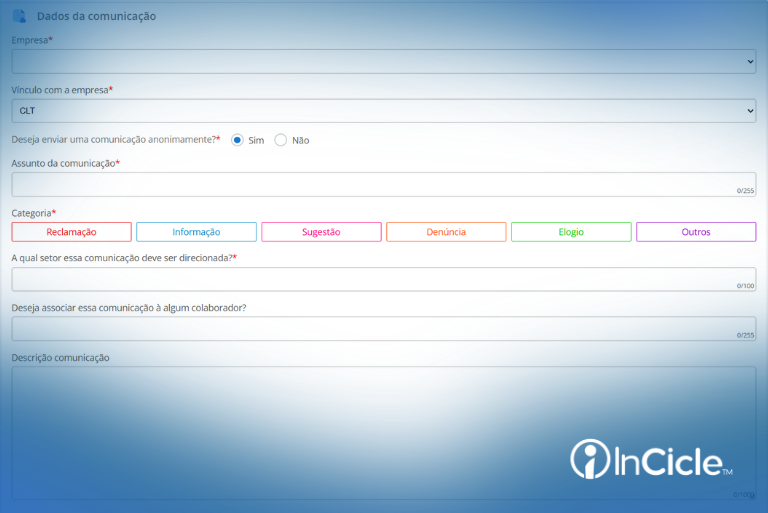Click the Categoria field label
Viewport: 768px width, 513px height.
[x=31, y=213]
